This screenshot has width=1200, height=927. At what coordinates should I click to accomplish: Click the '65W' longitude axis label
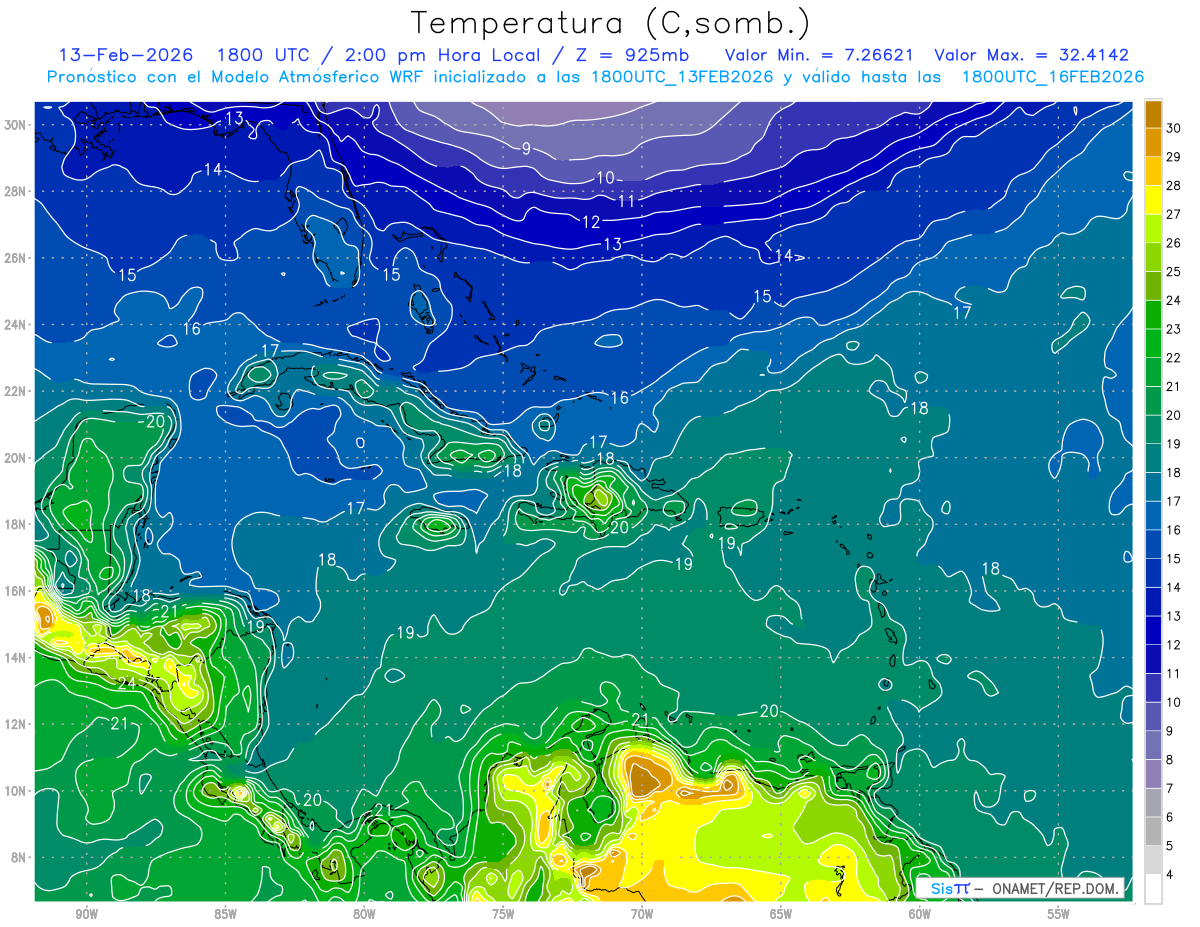(x=781, y=914)
